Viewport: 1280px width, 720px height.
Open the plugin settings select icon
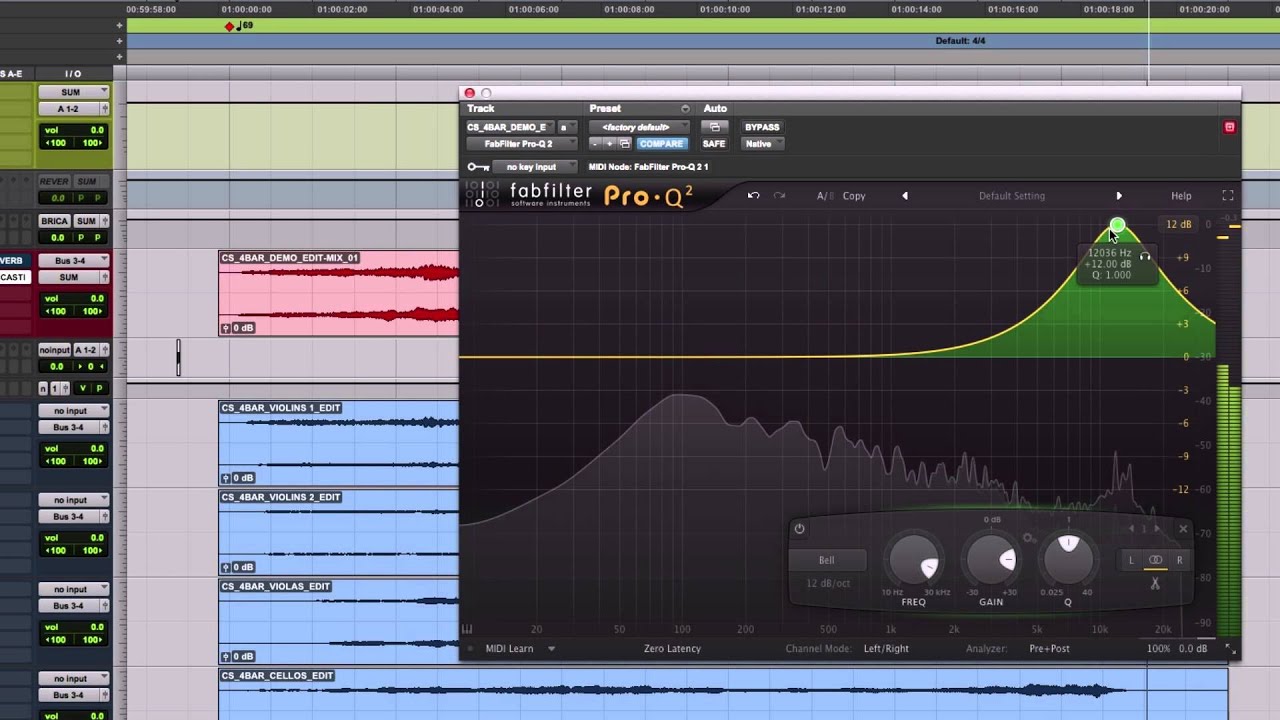click(x=625, y=144)
